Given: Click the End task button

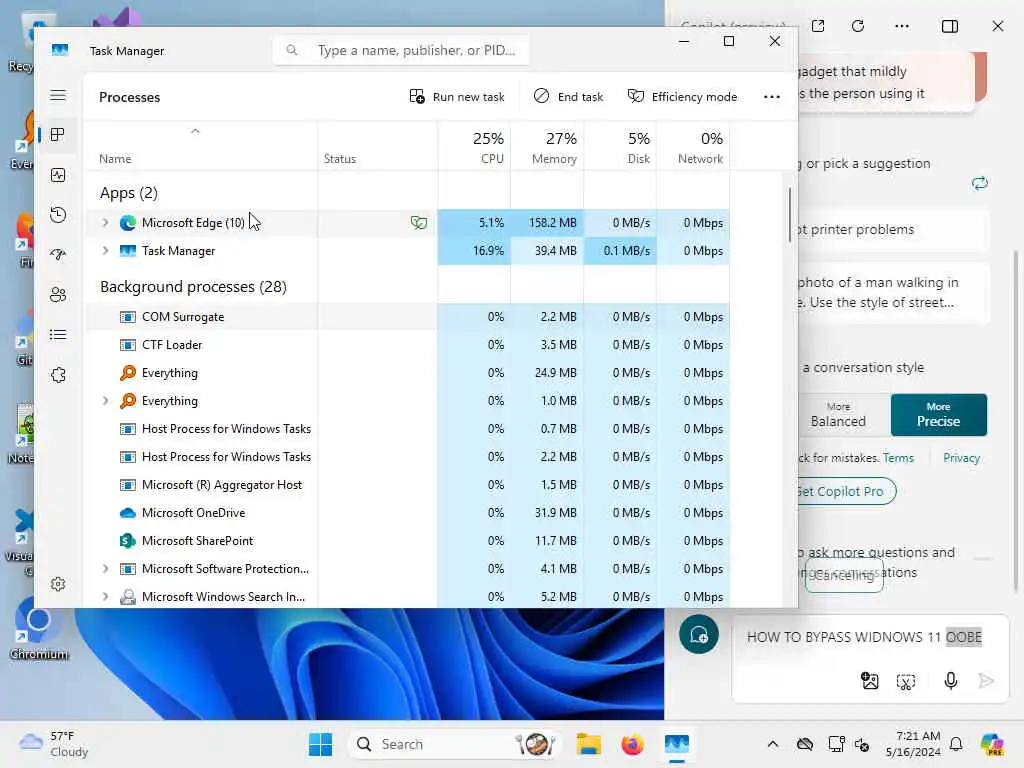Looking at the screenshot, I should pyautogui.click(x=568, y=97).
